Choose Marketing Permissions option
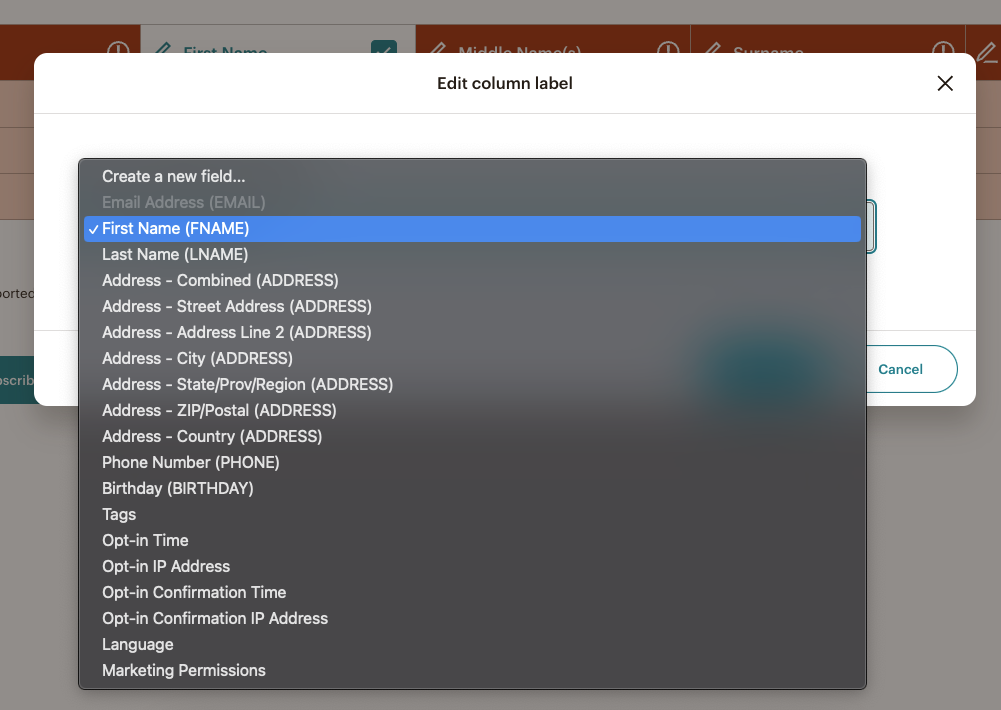 click(x=184, y=670)
